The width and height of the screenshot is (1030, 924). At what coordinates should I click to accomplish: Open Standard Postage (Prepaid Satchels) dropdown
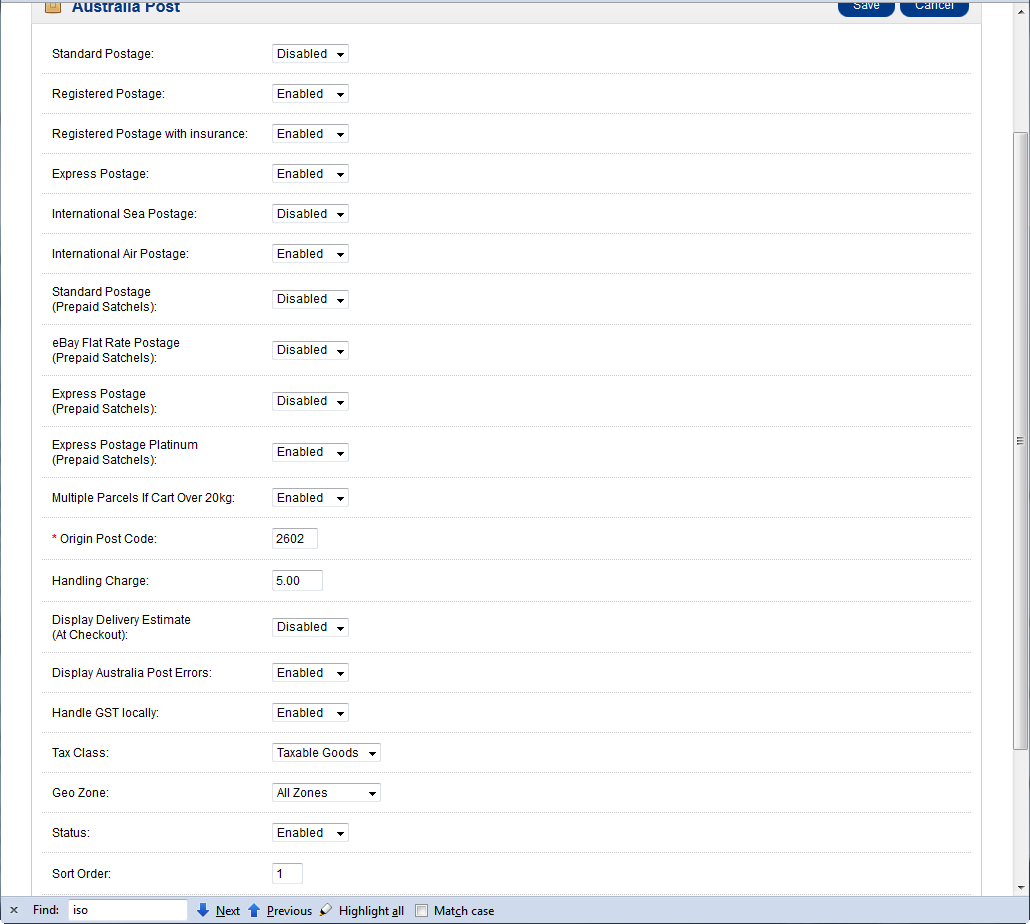310,299
